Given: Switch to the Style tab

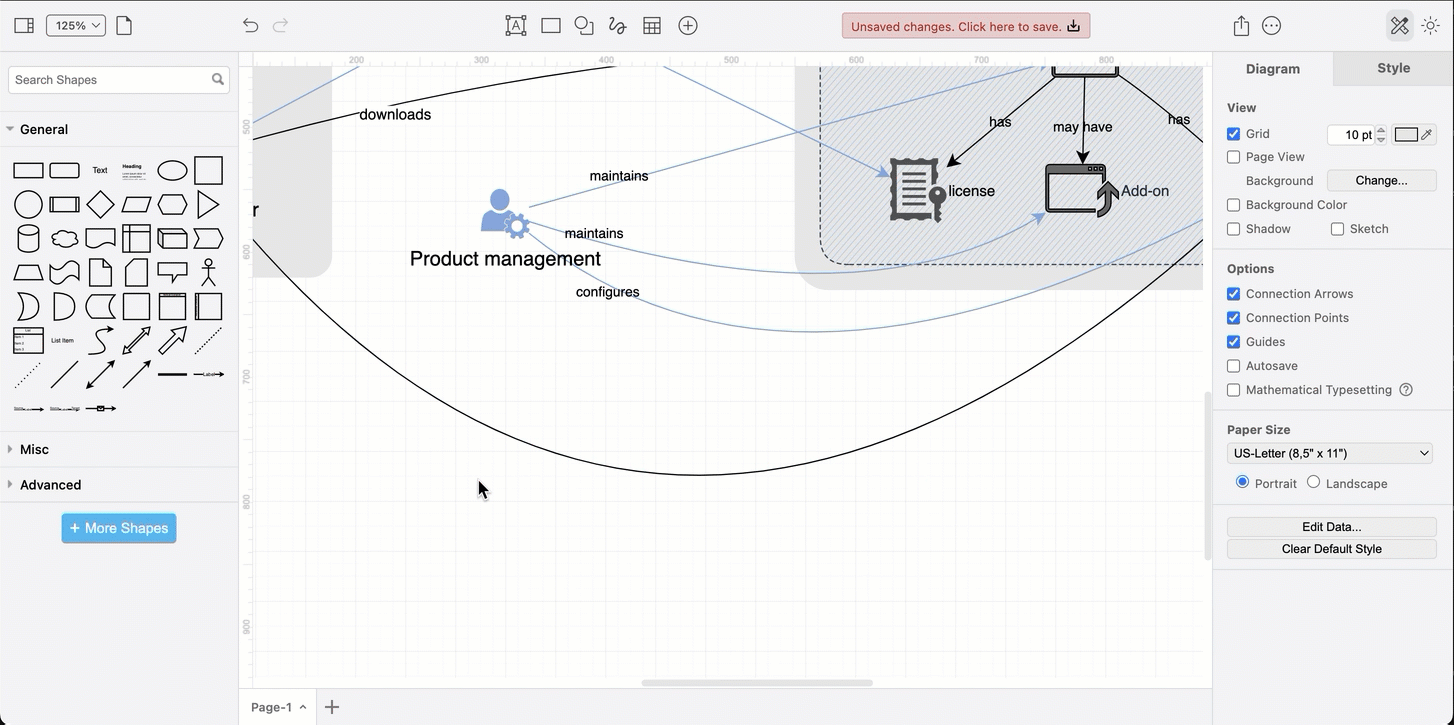Looking at the screenshot, I should coord(1393,68).
